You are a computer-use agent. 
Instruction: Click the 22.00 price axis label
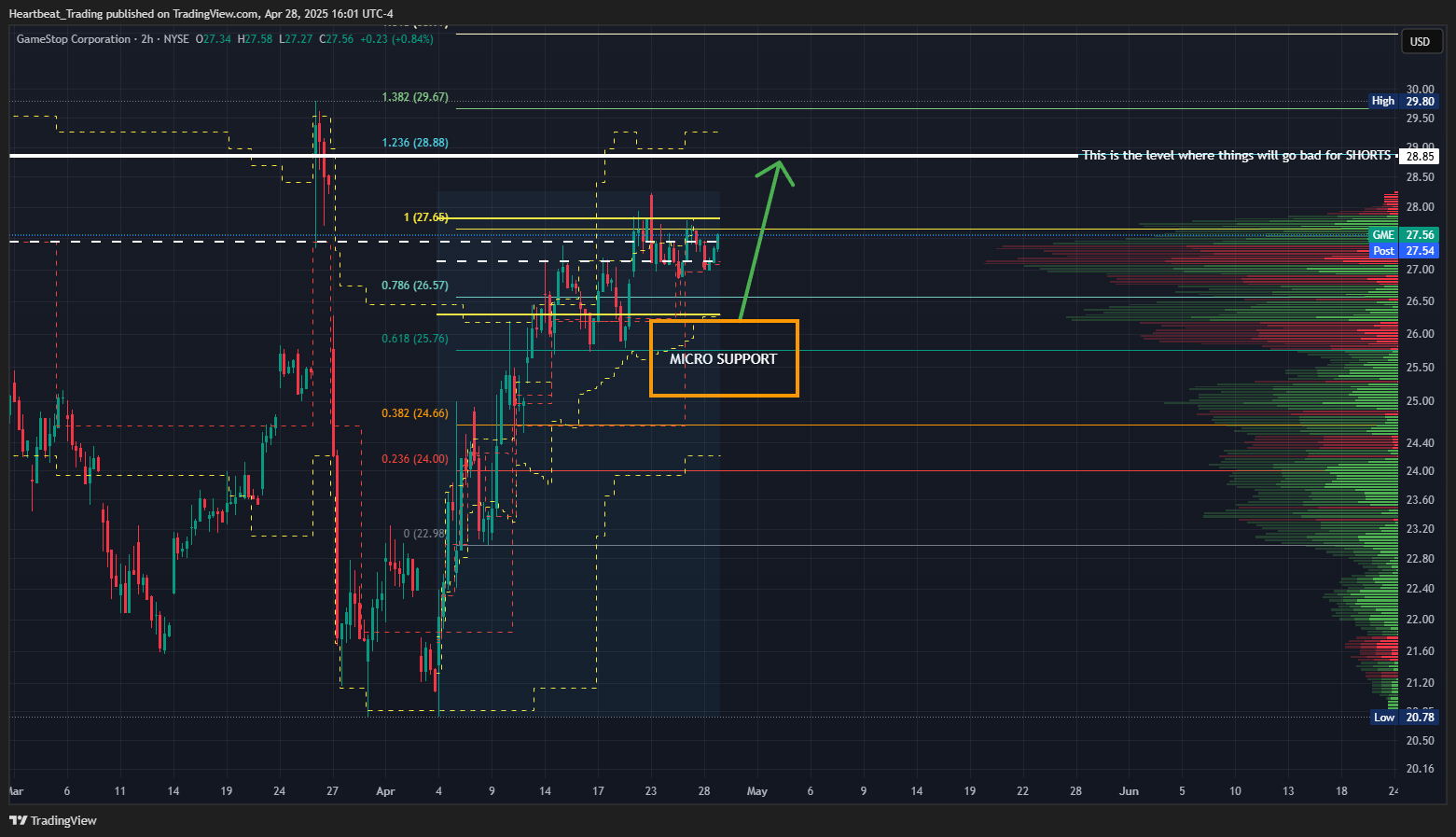(x=1421, y=620)
